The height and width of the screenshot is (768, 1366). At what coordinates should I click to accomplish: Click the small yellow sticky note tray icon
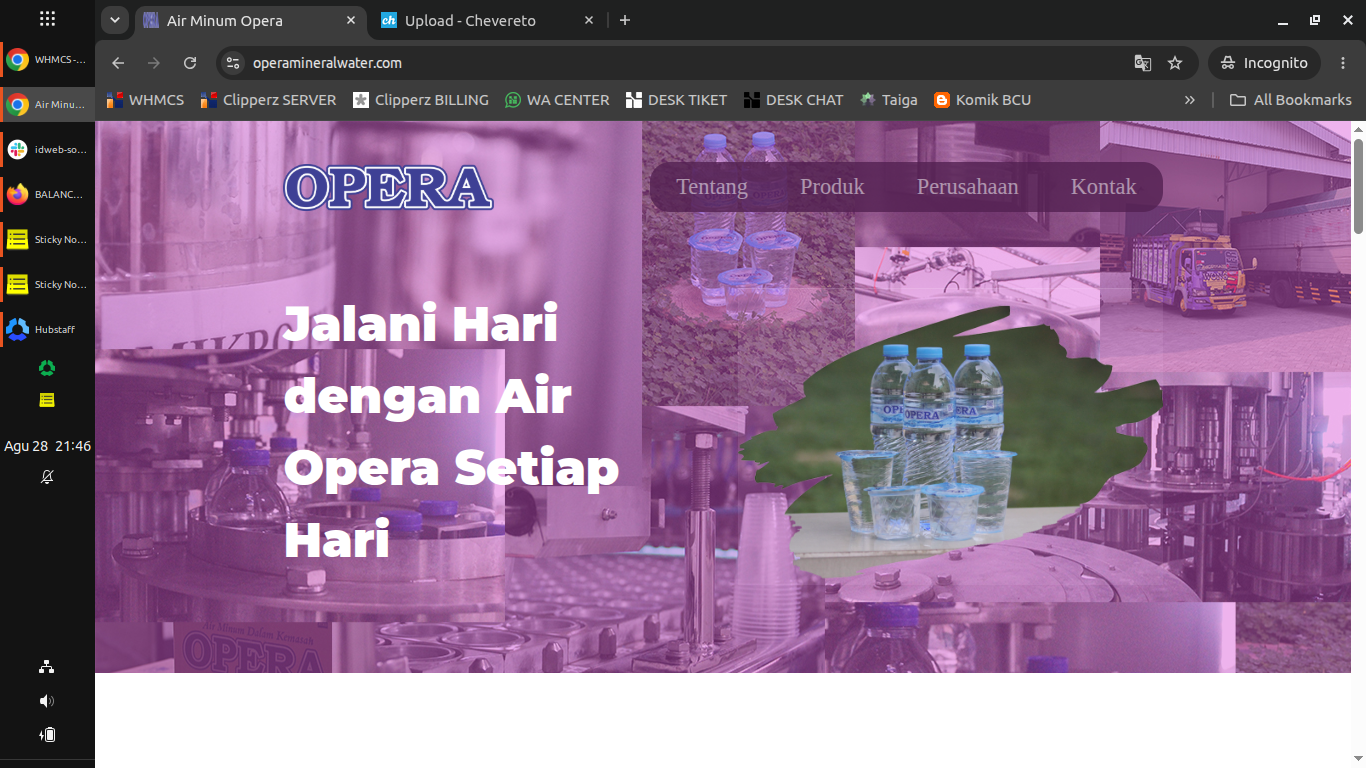(47, 400)
